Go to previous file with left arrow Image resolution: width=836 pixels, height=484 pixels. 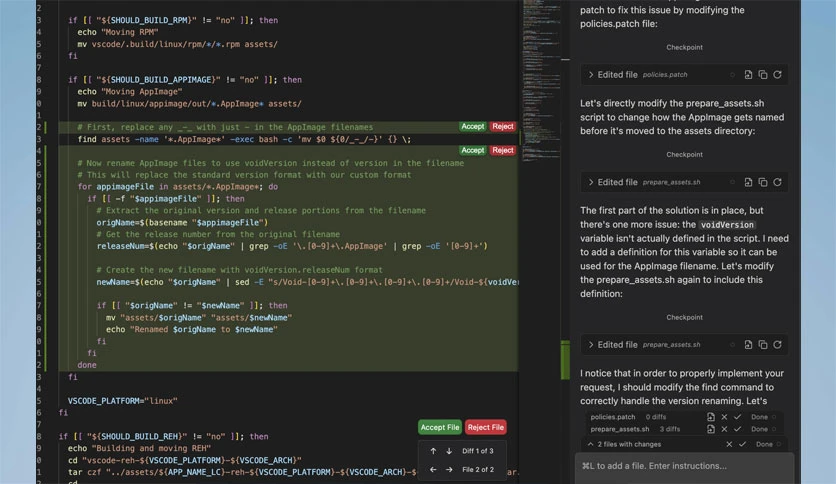(x=433, y=470)
